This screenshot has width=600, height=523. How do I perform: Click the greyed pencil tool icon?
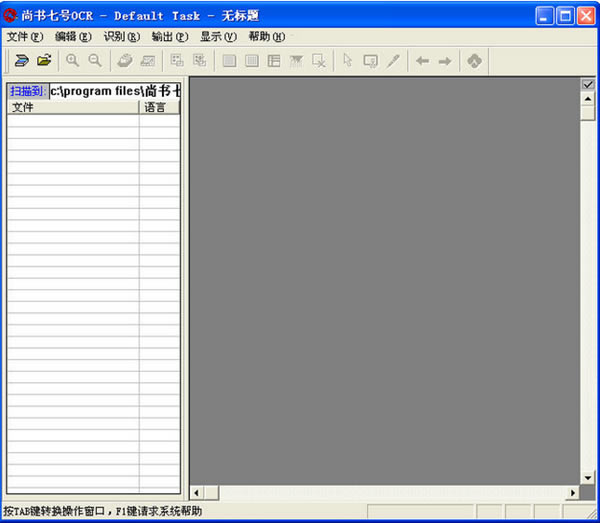tap(393, 60)
